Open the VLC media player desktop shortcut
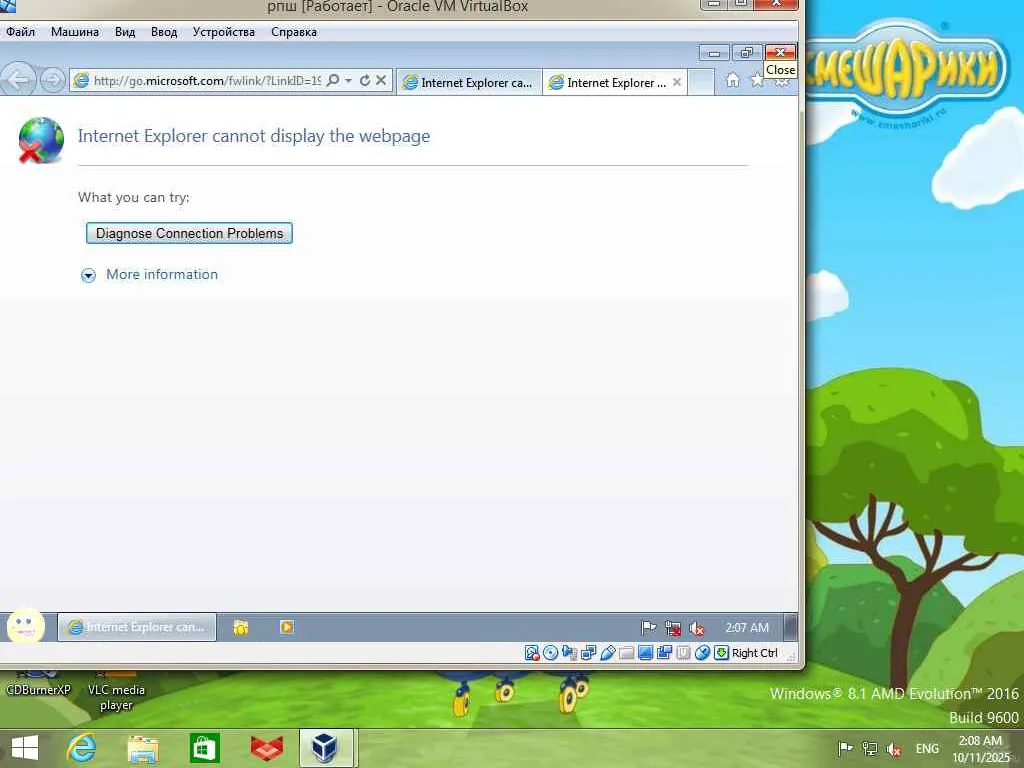 point(116,692)
